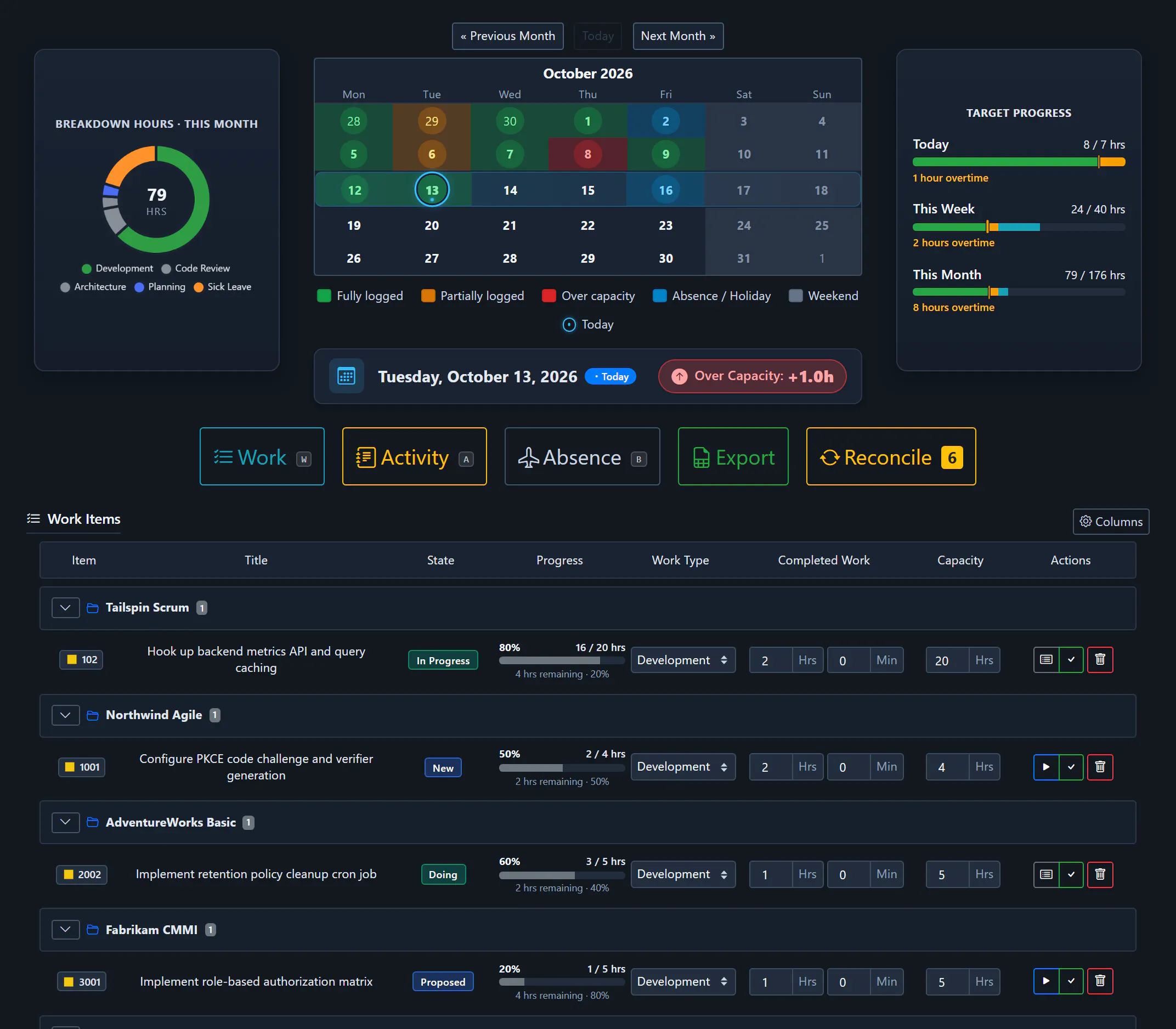Click the item 102 progress bar
Screen dimensions: 1176x1029
click(562, 660)
